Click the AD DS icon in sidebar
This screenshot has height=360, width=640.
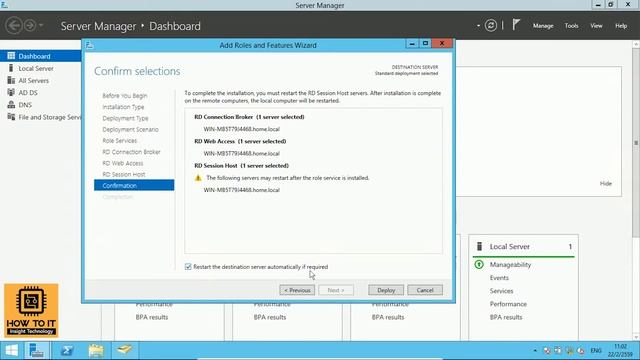click(11, 92)
